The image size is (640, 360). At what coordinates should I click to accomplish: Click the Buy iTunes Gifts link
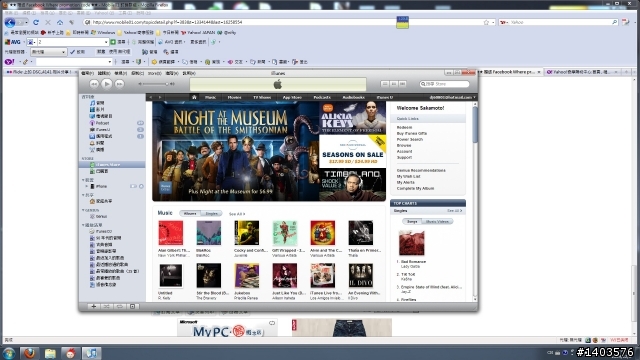click(412, 133)
